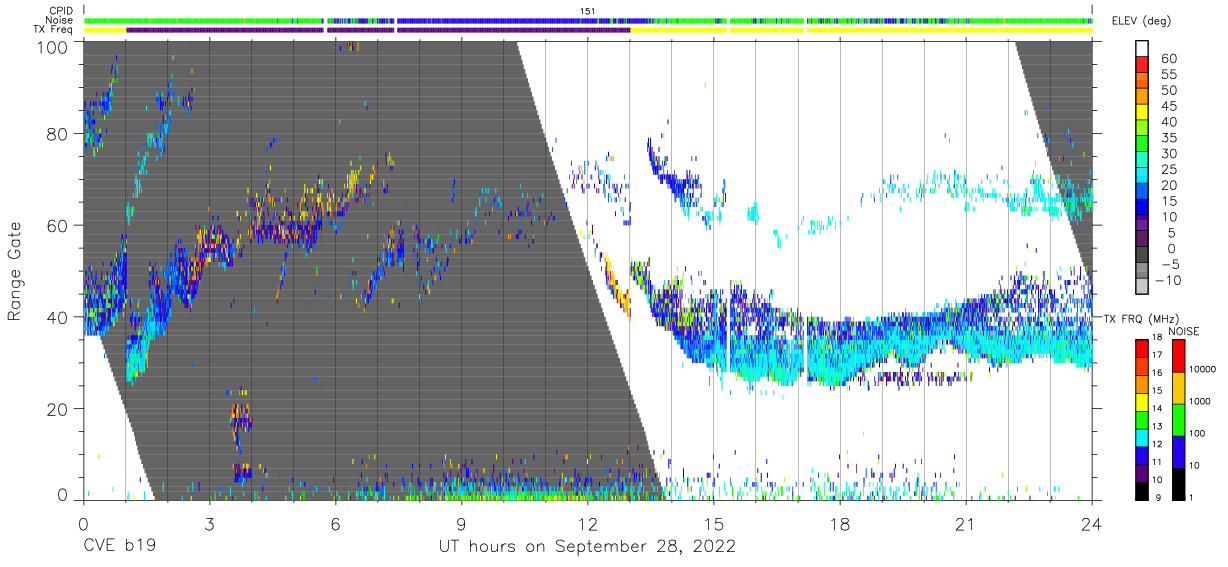1228x567 pixels.
Task: Click the '40' tick label on the Range Gate axis
Action: coord(58,316)
